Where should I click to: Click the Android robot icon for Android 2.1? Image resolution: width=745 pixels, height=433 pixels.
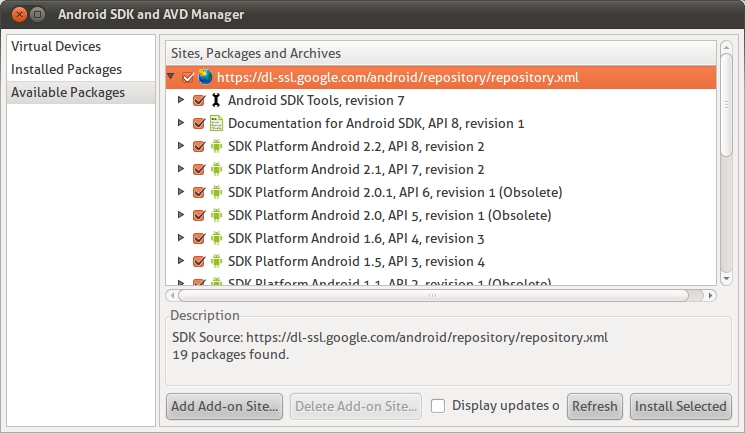[x=216, y=169]
